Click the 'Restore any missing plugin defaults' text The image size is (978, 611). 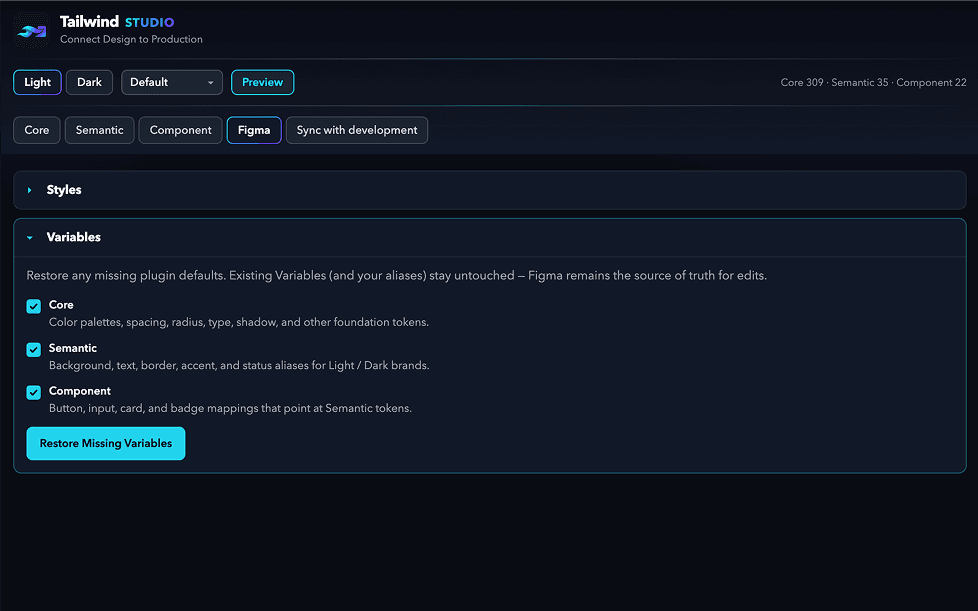(x=397, y=276)
